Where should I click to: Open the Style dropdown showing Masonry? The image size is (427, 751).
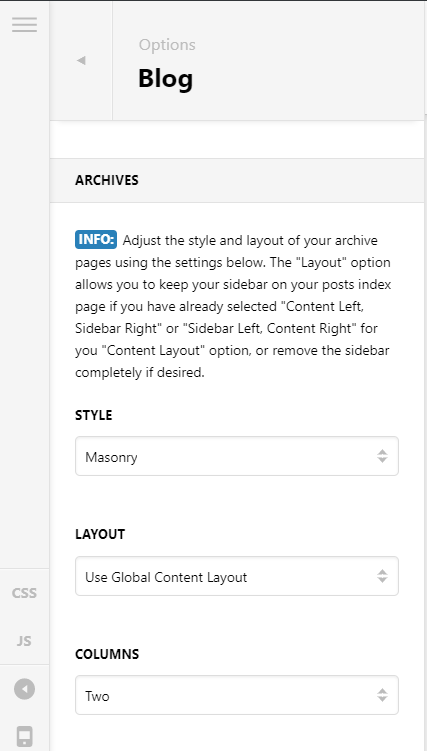pyautogui.click(x=237, y=456)
